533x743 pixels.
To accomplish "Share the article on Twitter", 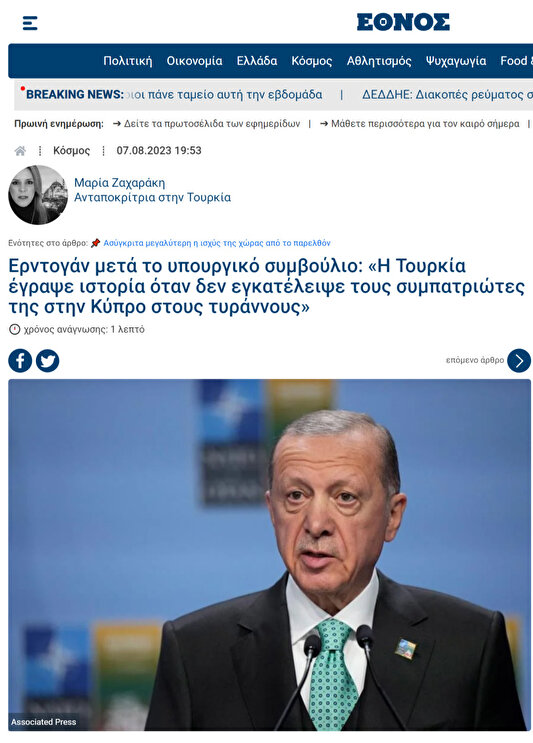I will click(x=47, y=361).
